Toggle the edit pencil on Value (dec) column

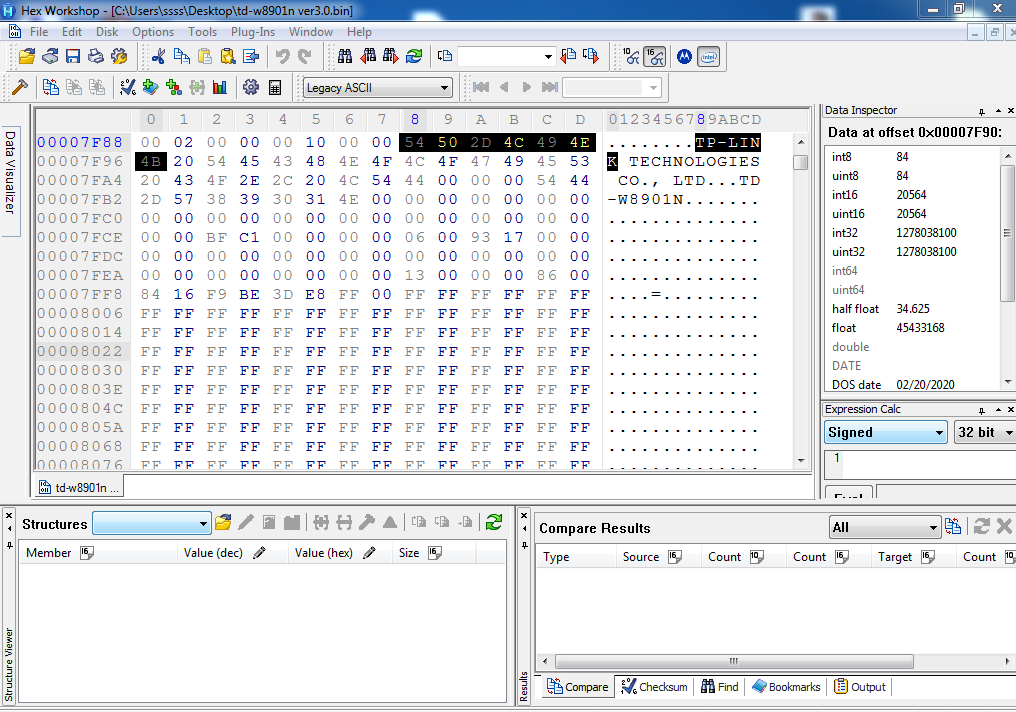pos(259,553)
